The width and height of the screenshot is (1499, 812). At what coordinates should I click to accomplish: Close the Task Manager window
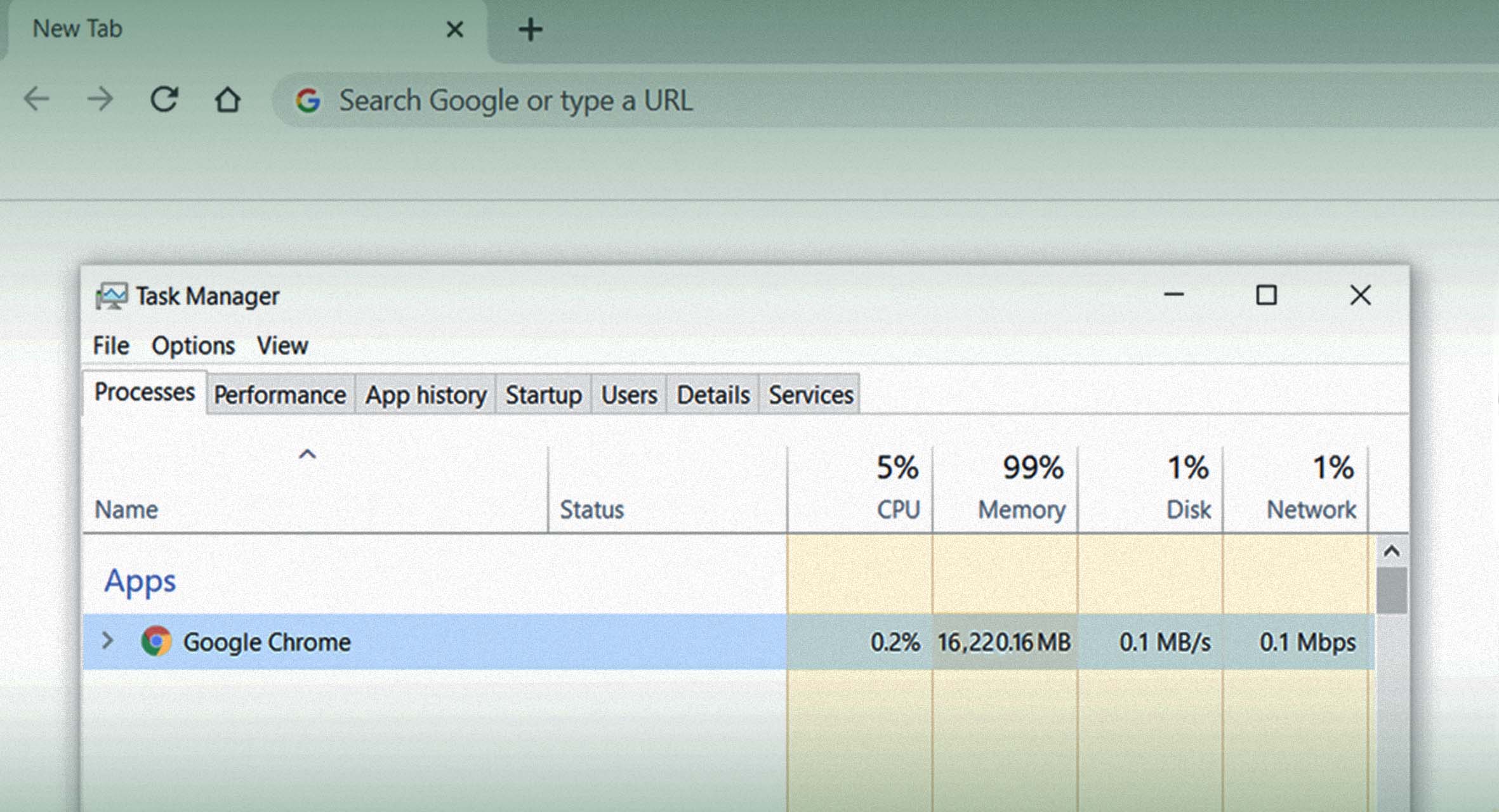pos(1360,295)
